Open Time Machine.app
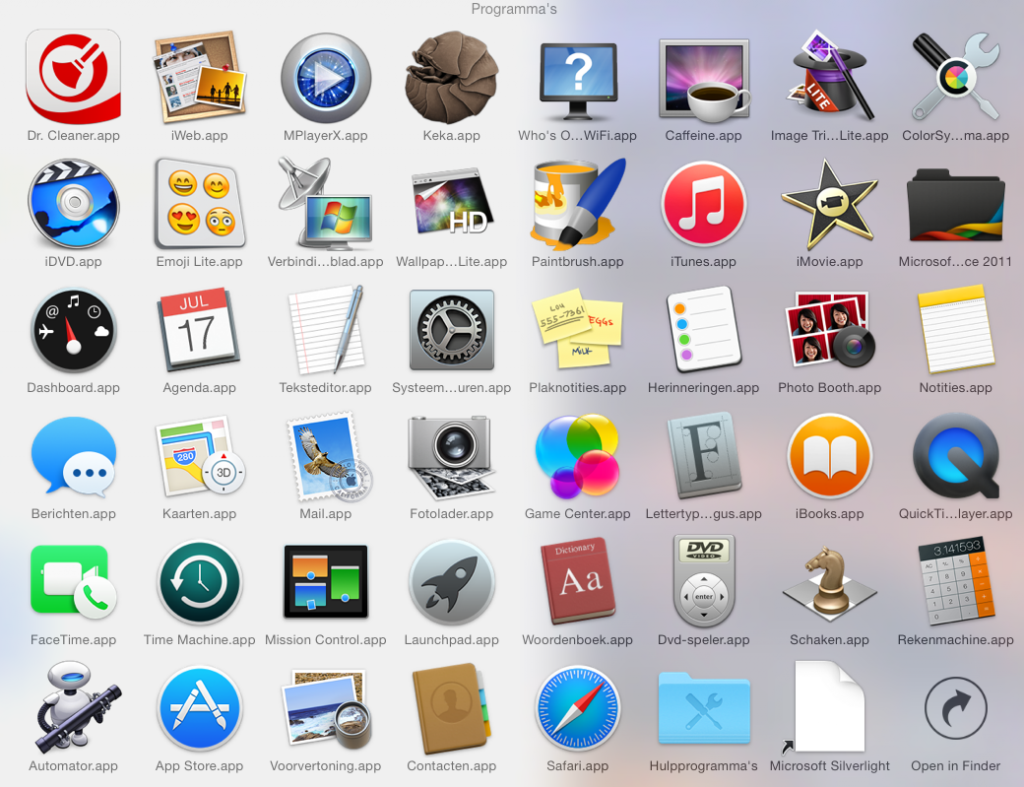Screen dimensions: 1024x787 tap(199, 583)
